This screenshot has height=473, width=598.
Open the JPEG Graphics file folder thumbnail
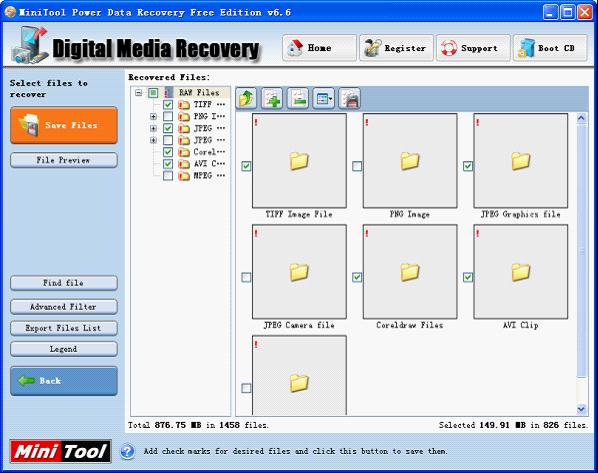pos(521,161)
